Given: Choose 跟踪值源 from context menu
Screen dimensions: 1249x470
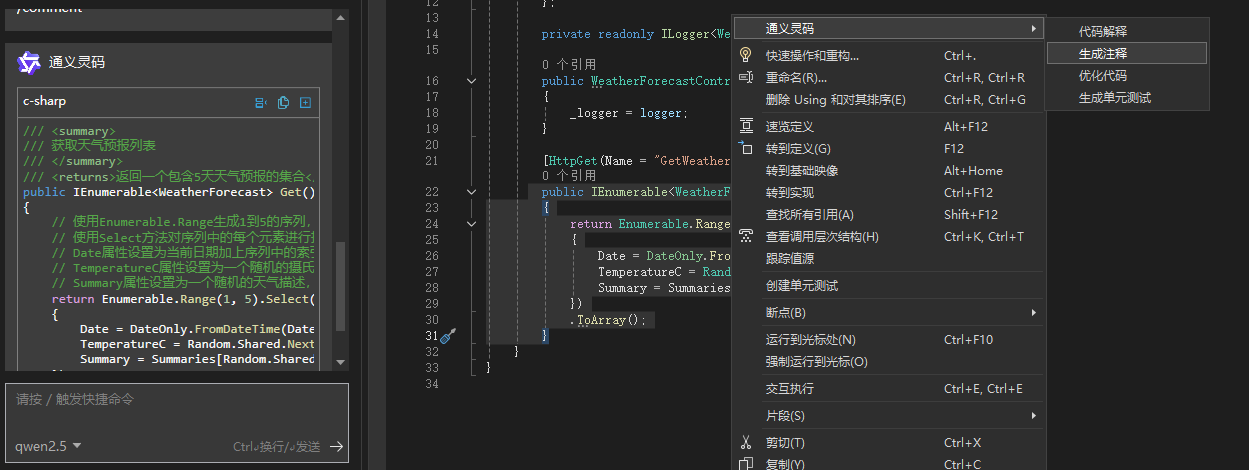Looking at the screenshot, I should click(x=888, y=258).
